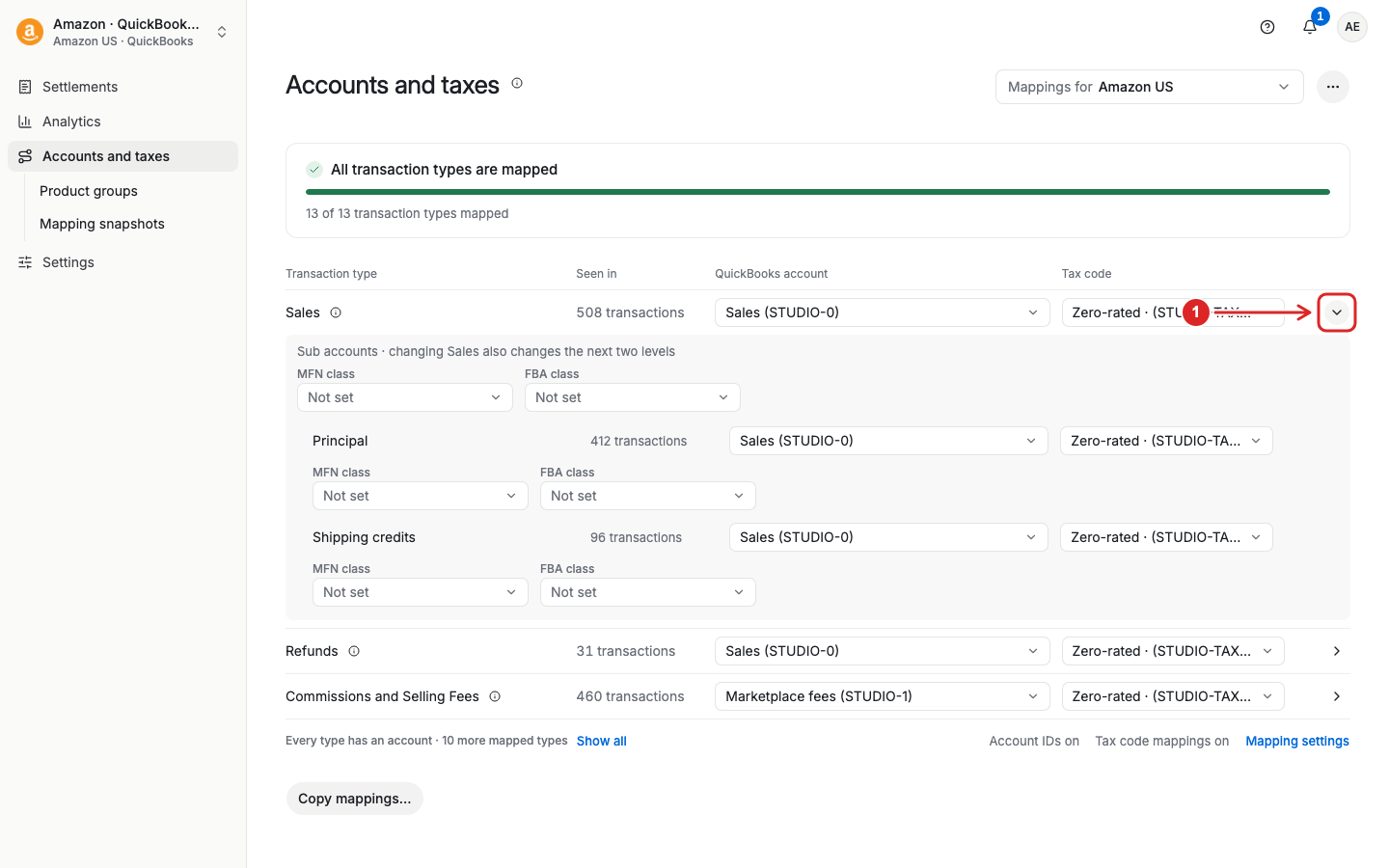Click info icon next to Commissions and Selling Fees
The width and height of the screenshot is (1389, 868).
[495, 696]
